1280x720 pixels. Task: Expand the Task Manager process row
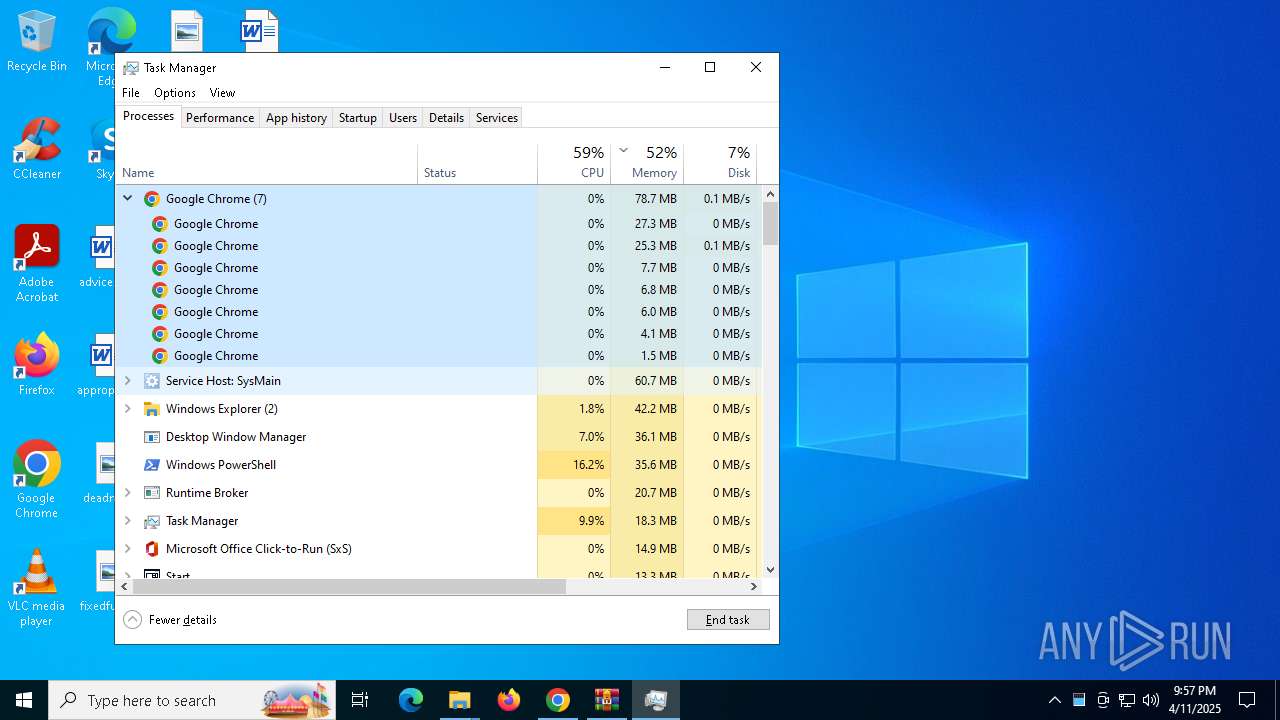pos(127,521)
